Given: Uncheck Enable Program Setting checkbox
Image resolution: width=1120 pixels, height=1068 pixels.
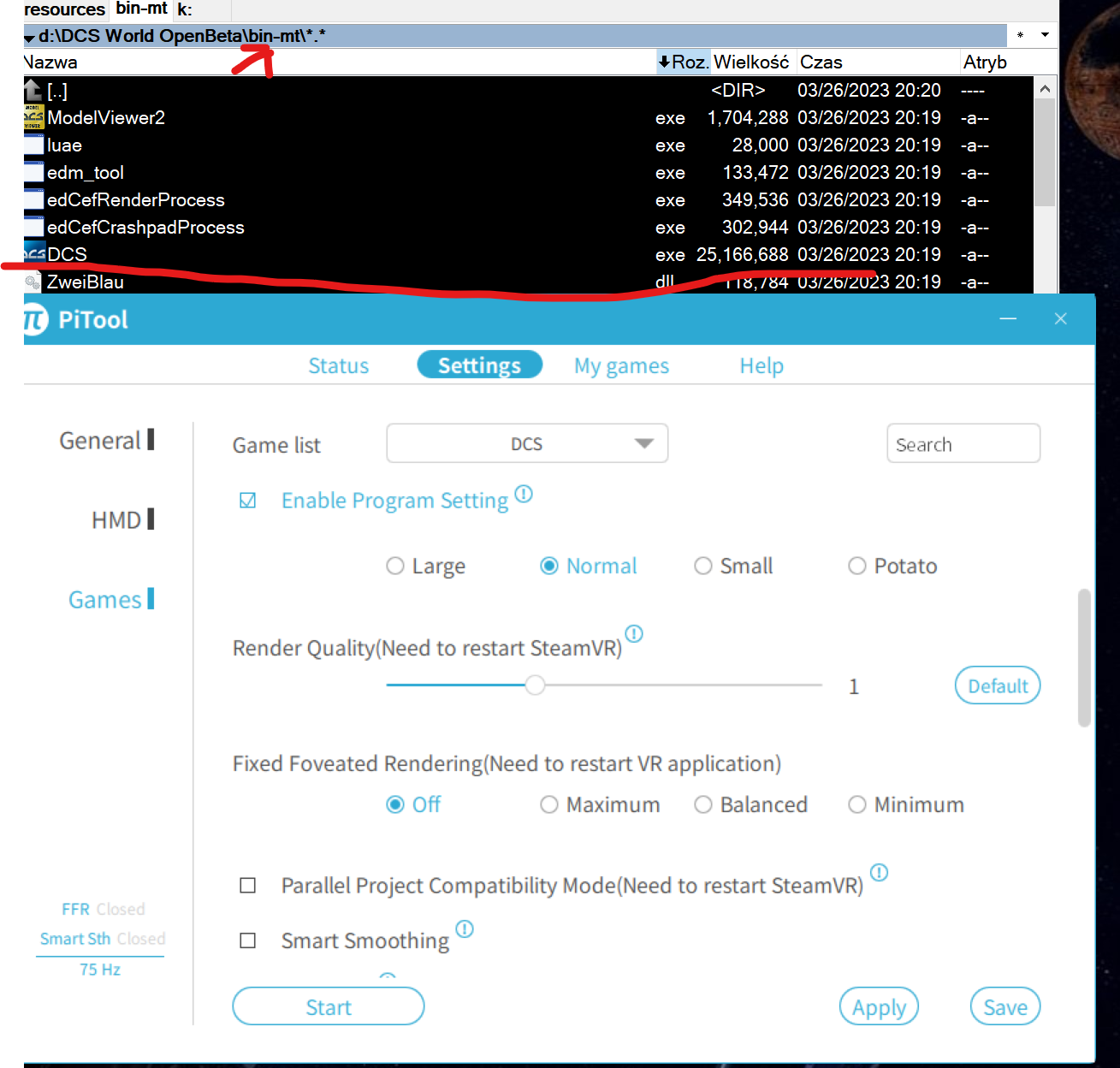Looking at the screenshot, I should [248, 501].
